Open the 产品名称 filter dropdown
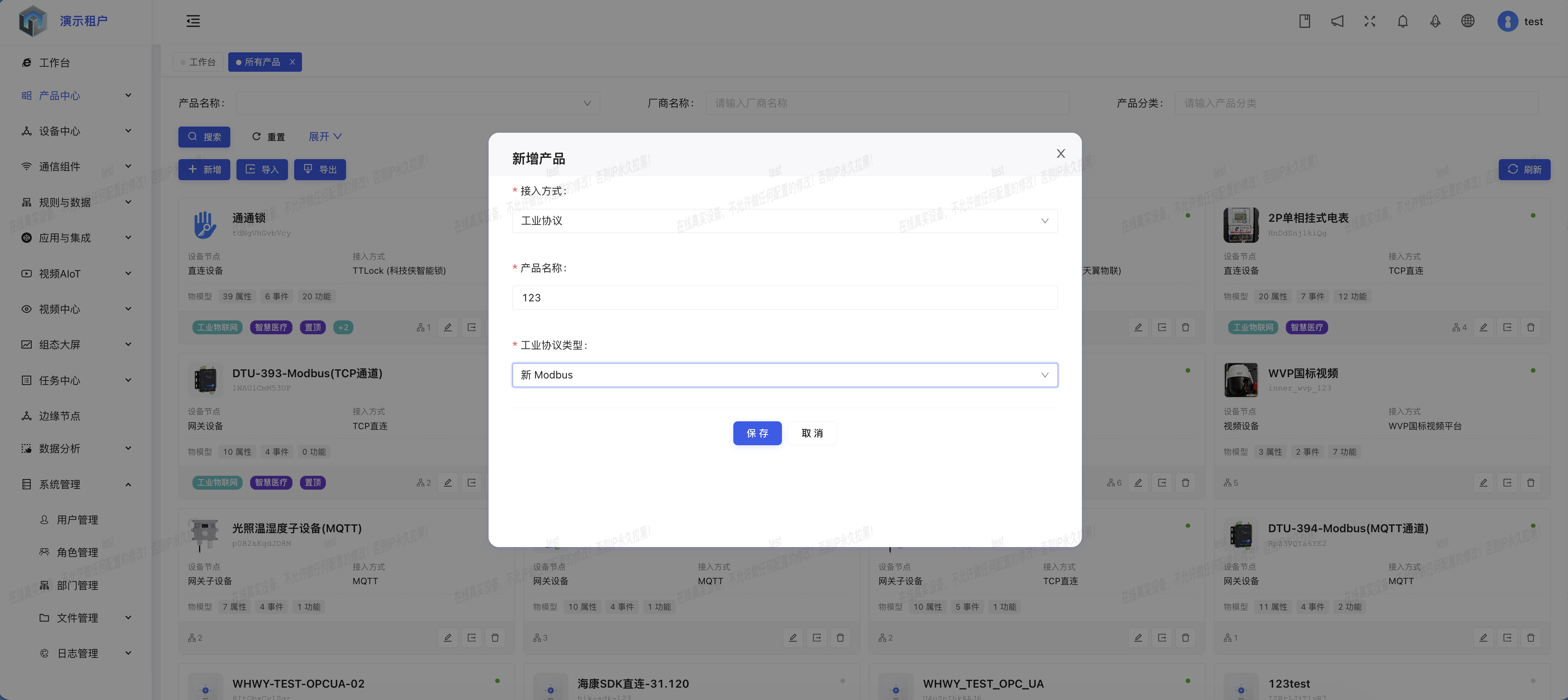Image resolution: width=1568 pixels, height=700 pixels. (x=418, y=103)
